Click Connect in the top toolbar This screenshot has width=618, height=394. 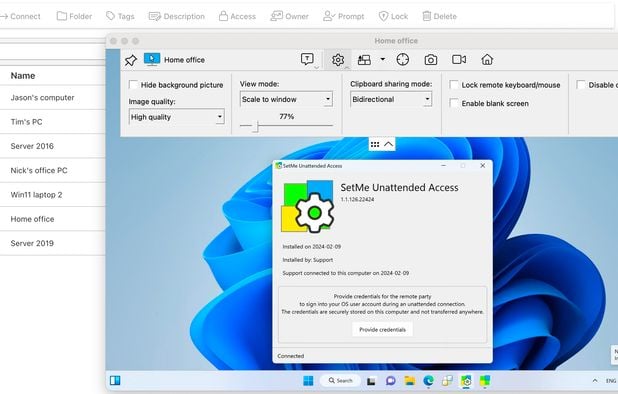(x=20, y=16)
